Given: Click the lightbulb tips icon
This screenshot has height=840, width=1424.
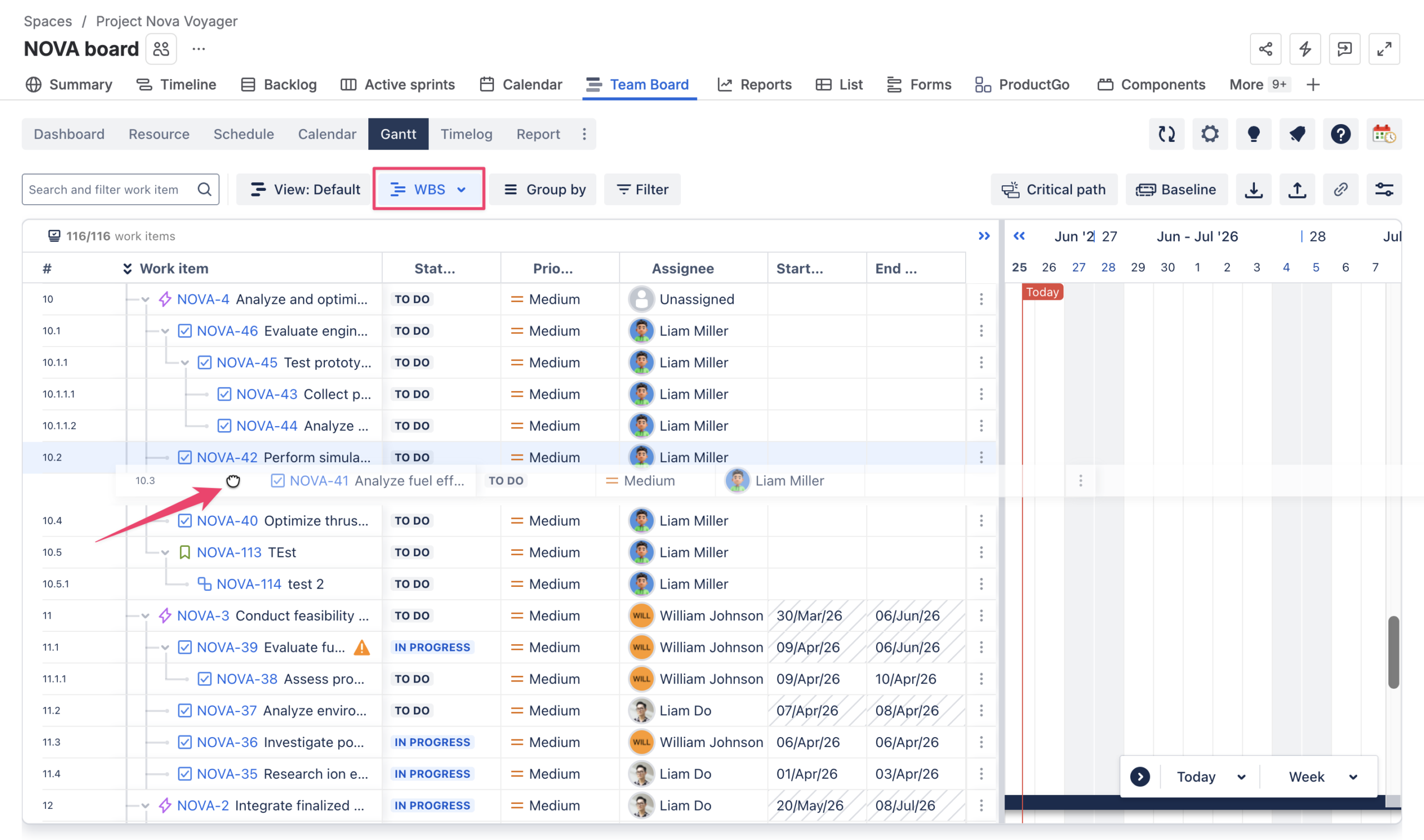Looking at the screenshot, I should point(1254,134).
